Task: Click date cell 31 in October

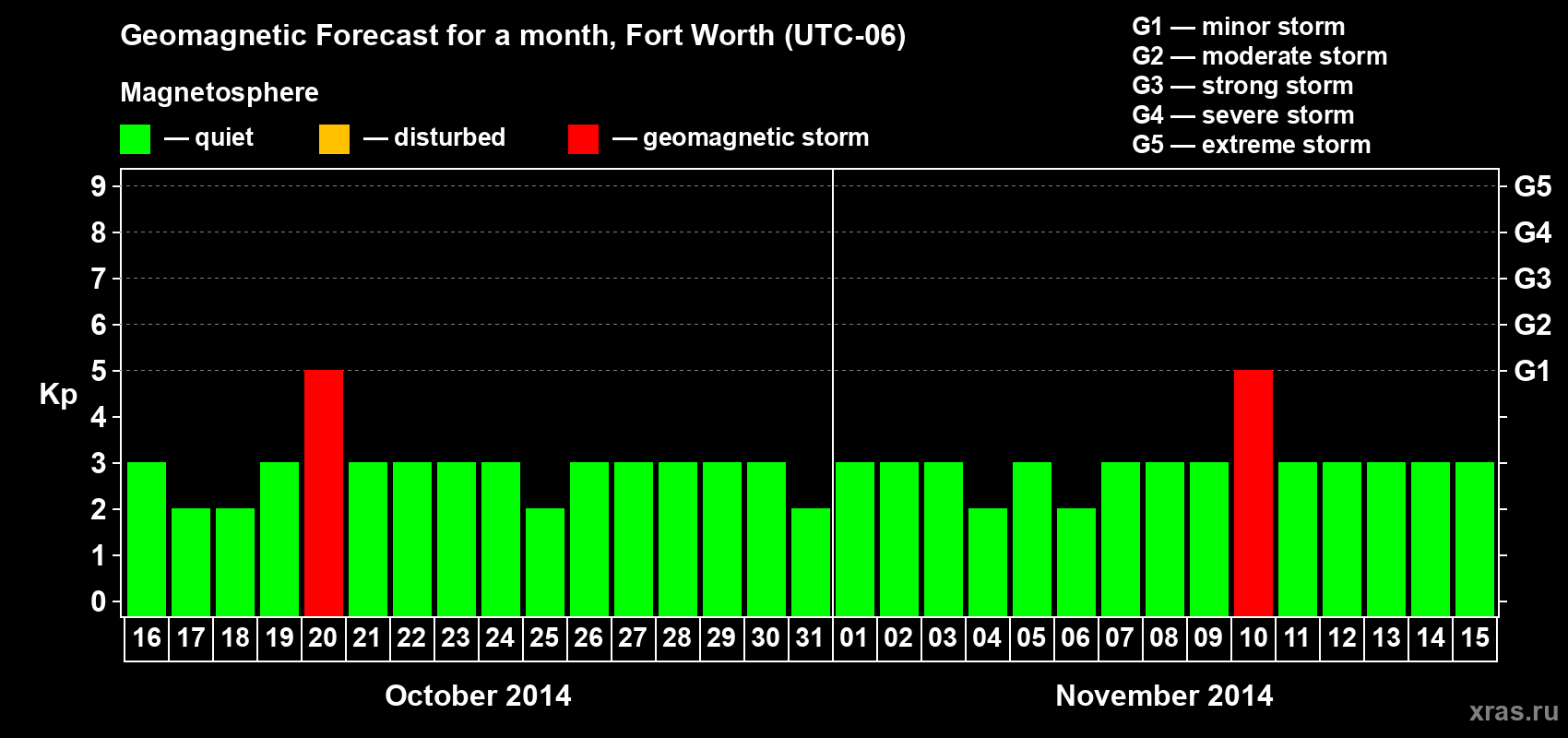Action: pyautogui.click(x=811, y=638)
